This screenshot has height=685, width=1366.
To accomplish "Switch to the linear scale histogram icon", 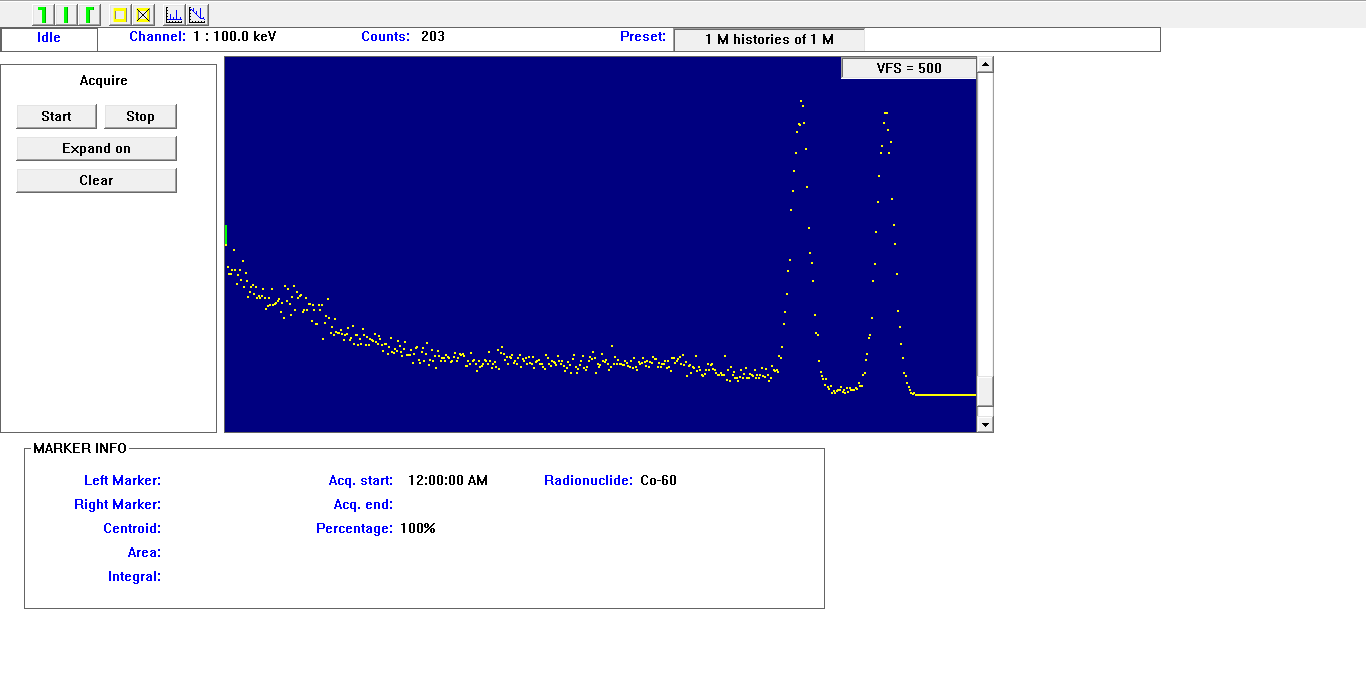I will 174,14.
